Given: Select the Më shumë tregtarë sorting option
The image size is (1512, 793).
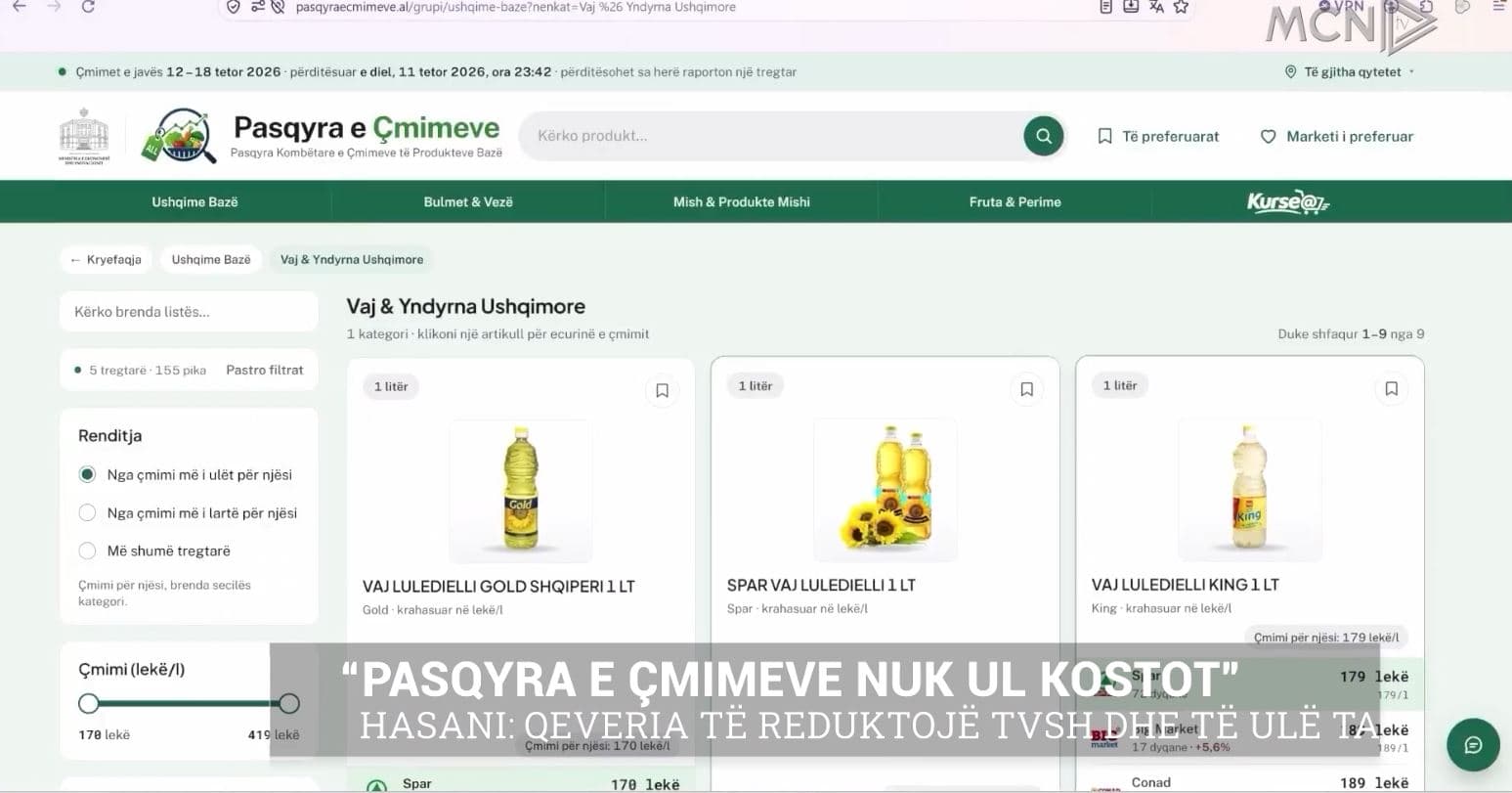Looking at the screenshot, I should coord(87,551).
